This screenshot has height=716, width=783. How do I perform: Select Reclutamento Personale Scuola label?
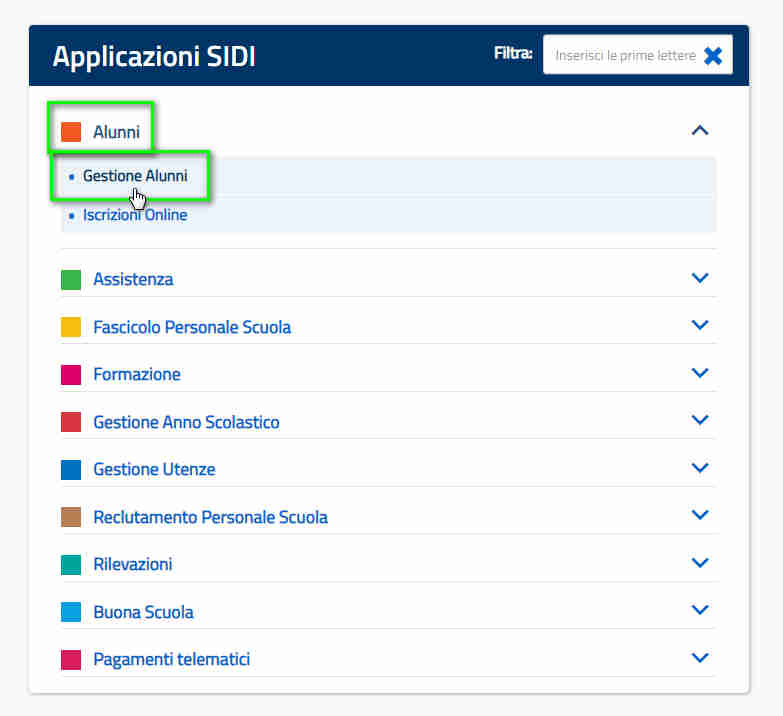pyautogui.click(x=211, y=517)
